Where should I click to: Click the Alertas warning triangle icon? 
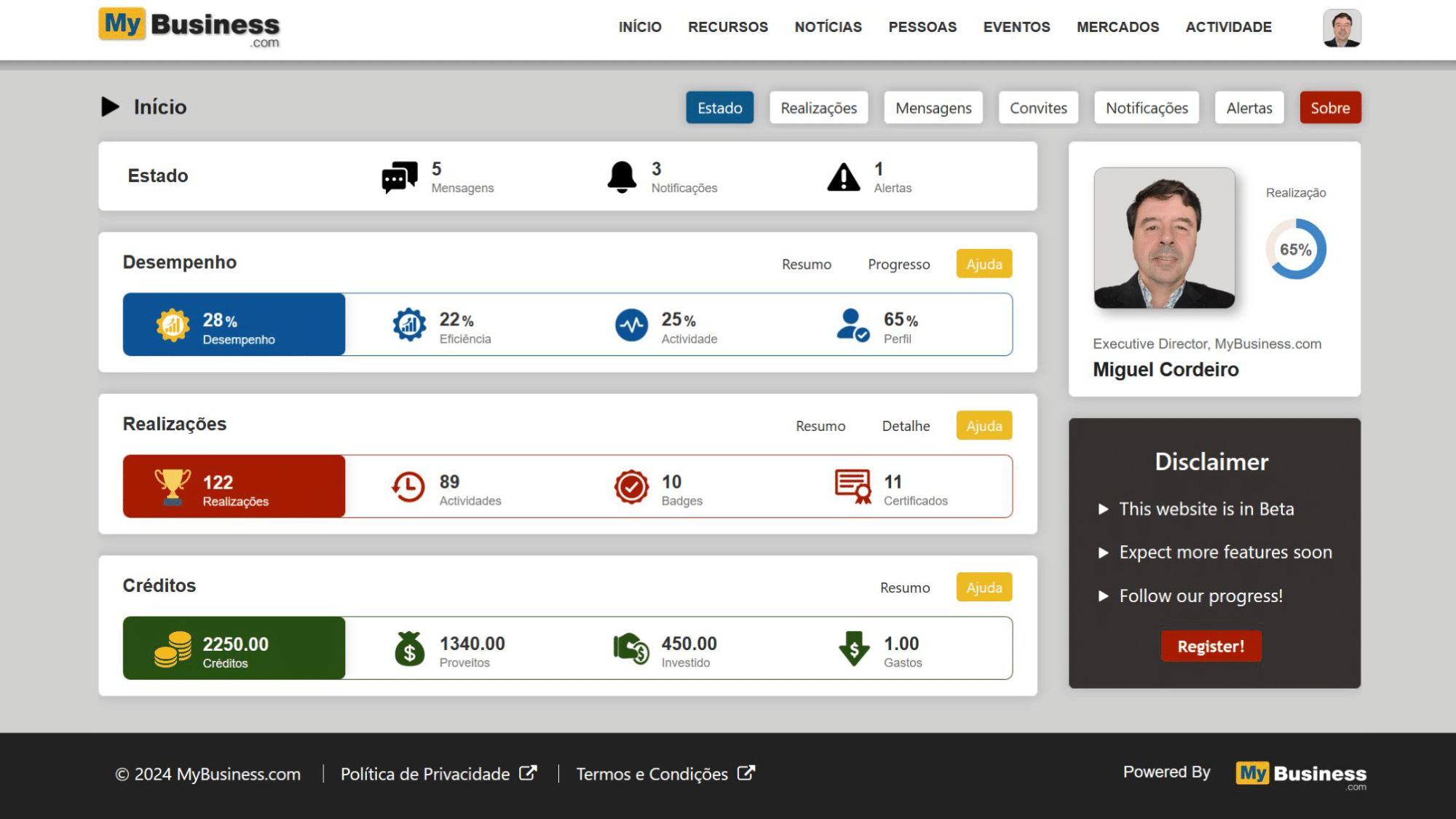[x=844, y=177]
